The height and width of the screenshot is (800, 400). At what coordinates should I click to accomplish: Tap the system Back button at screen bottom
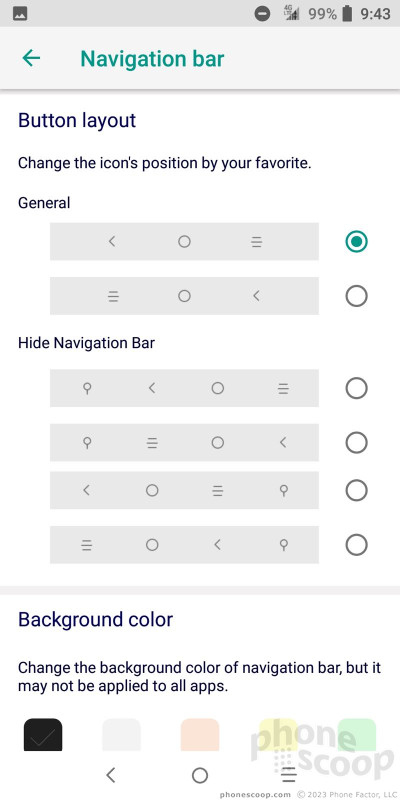(x=111, y=775)
